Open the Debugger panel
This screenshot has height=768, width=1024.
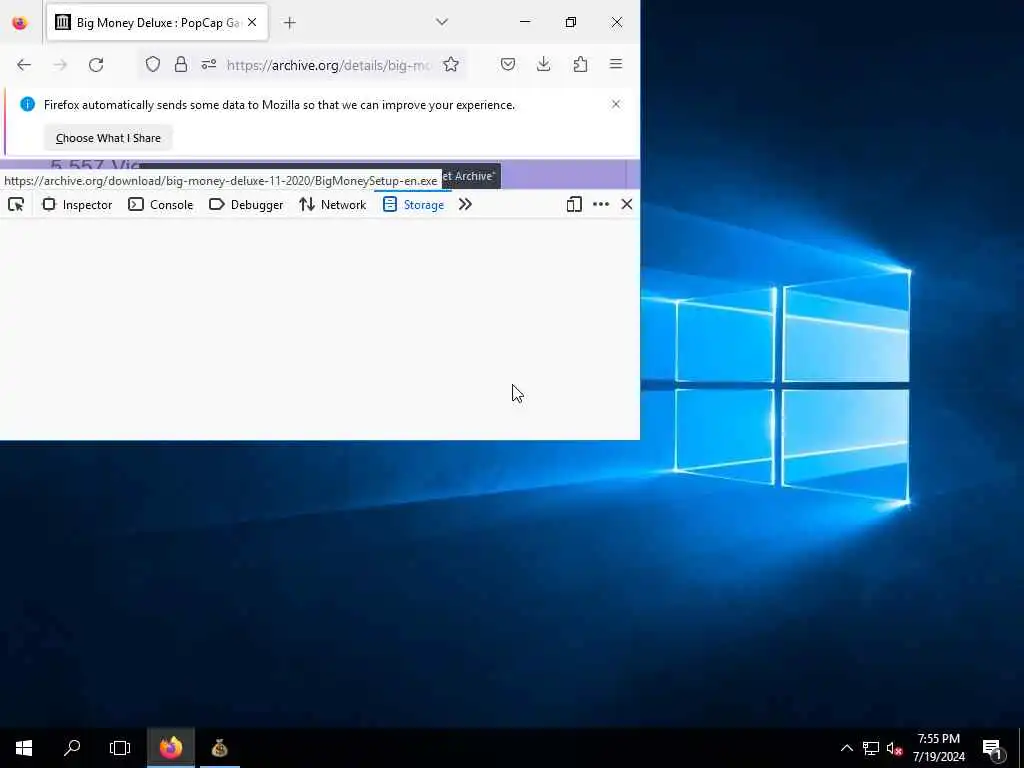(246, 204)
